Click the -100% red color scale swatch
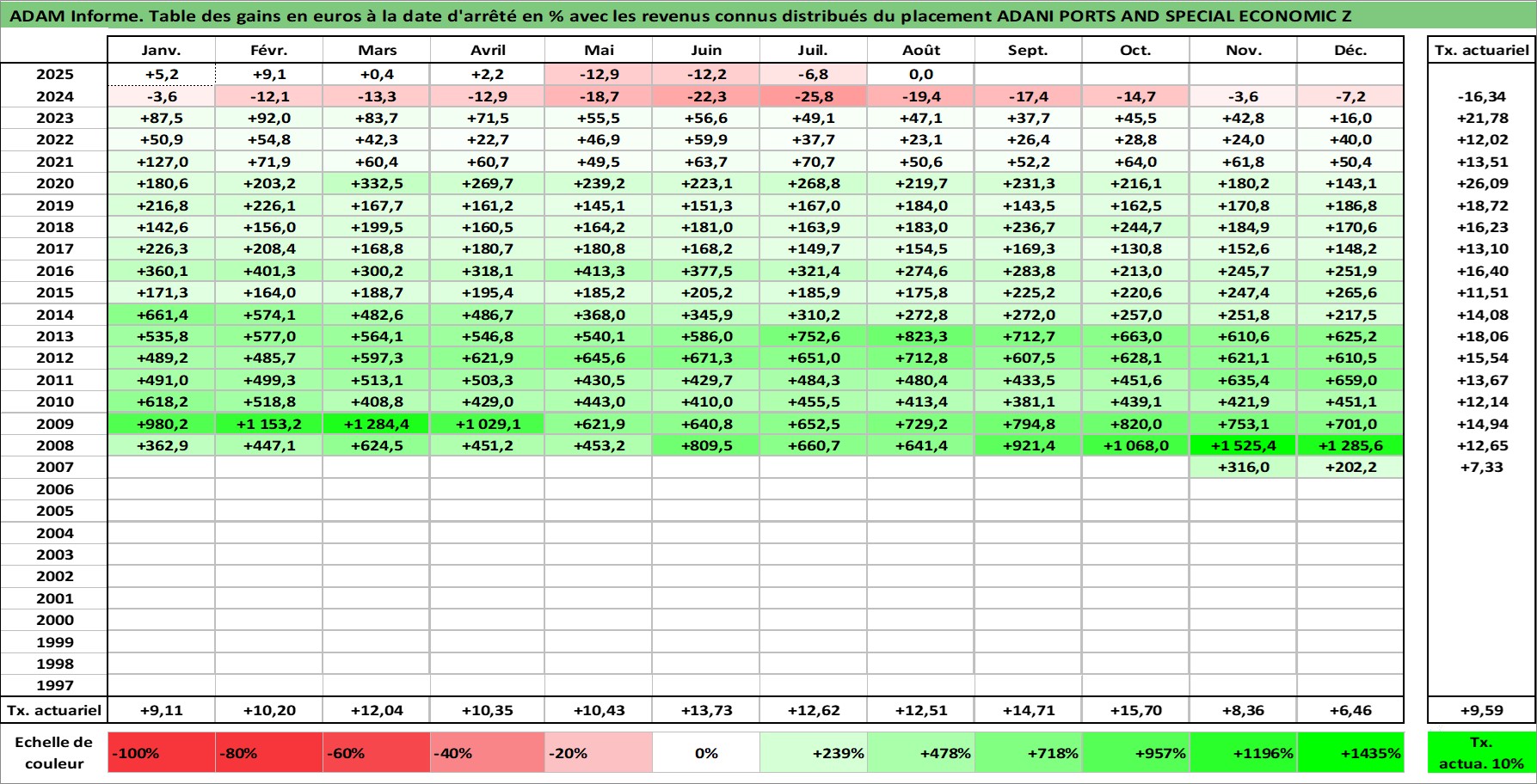The width and height of the screenshot is (1537, 784). click(x=161, y=752)
